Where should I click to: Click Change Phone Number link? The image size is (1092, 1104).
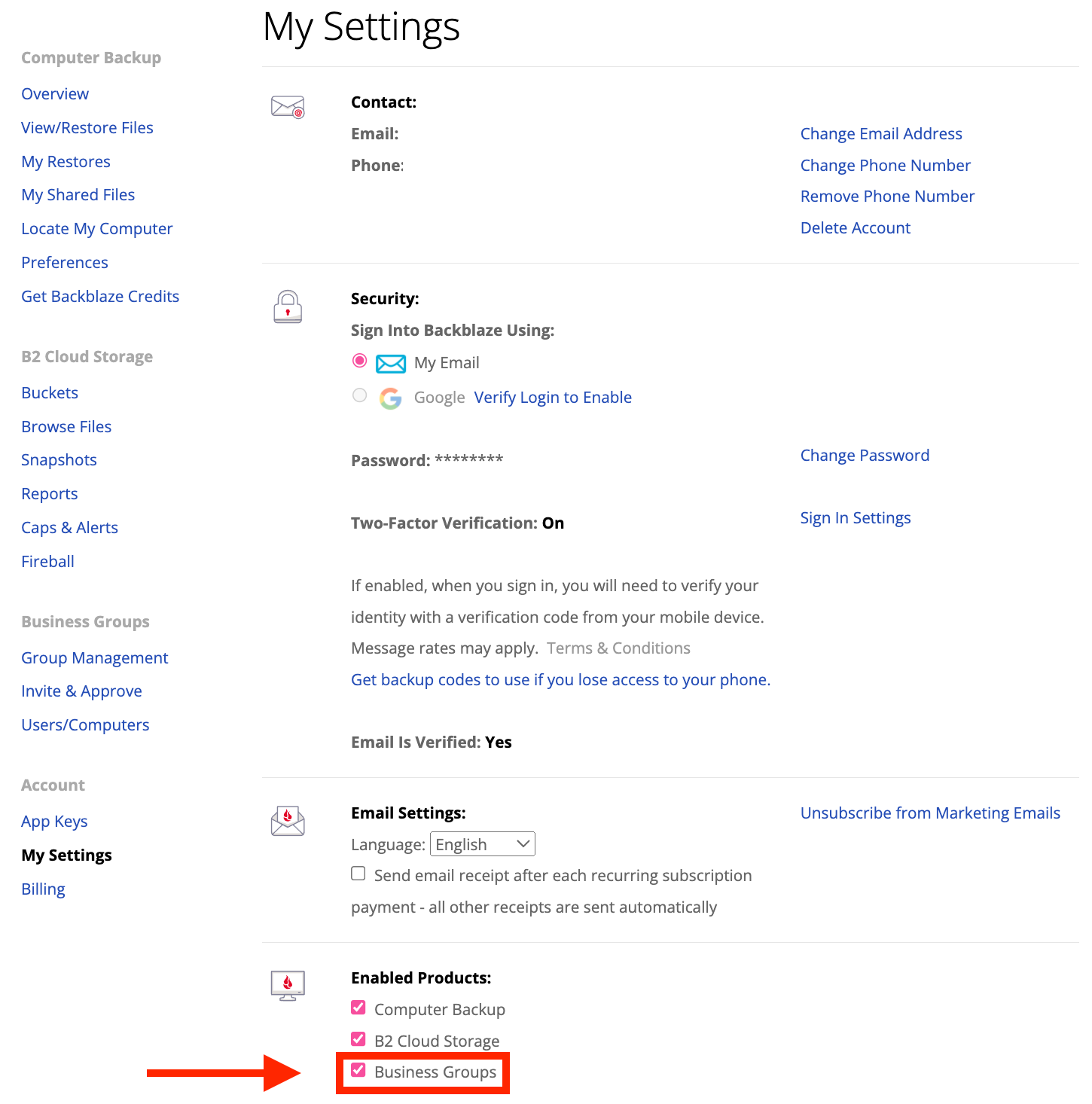[885, 166]
